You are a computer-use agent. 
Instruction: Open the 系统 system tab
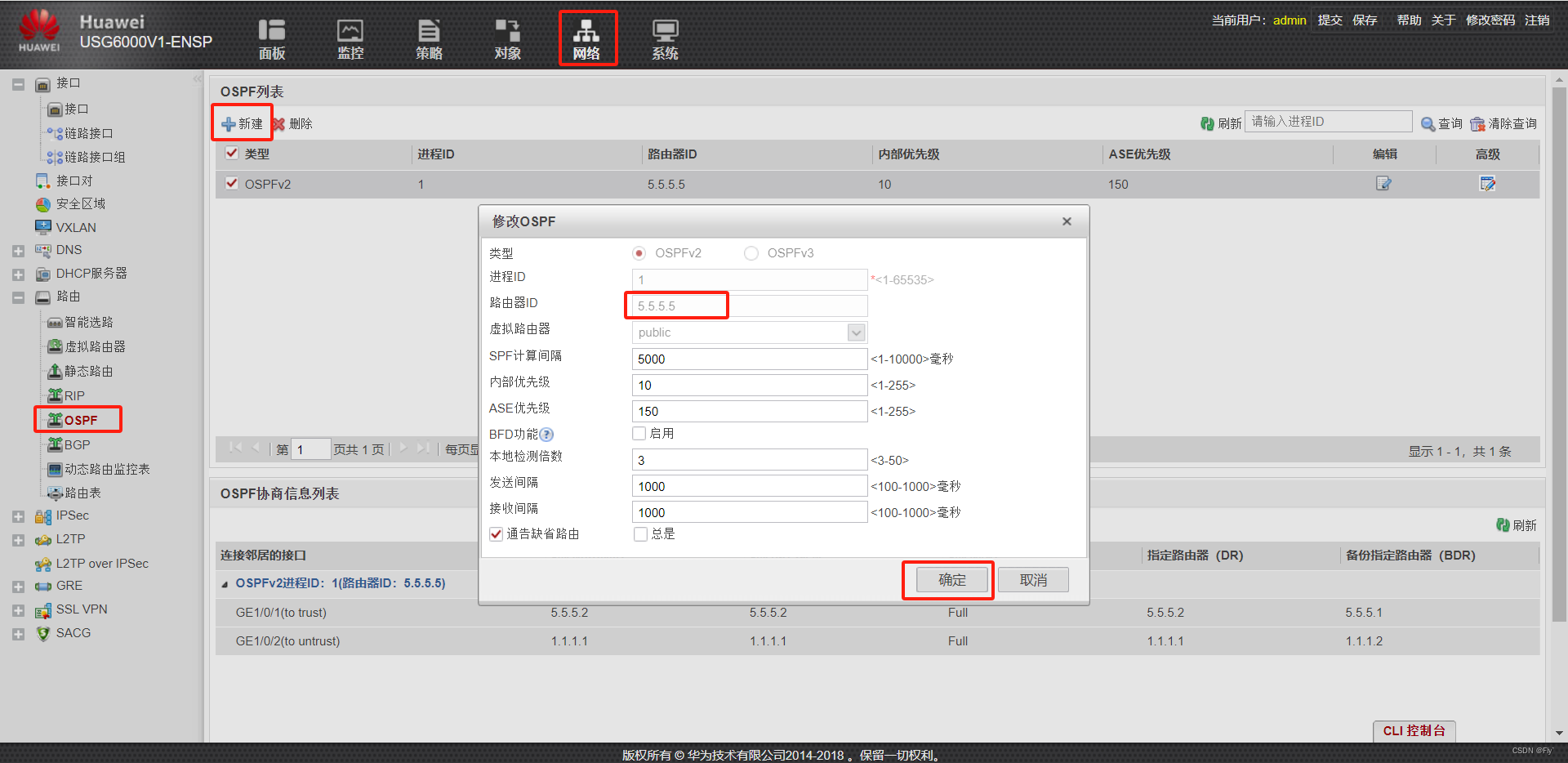pos(665,38)
